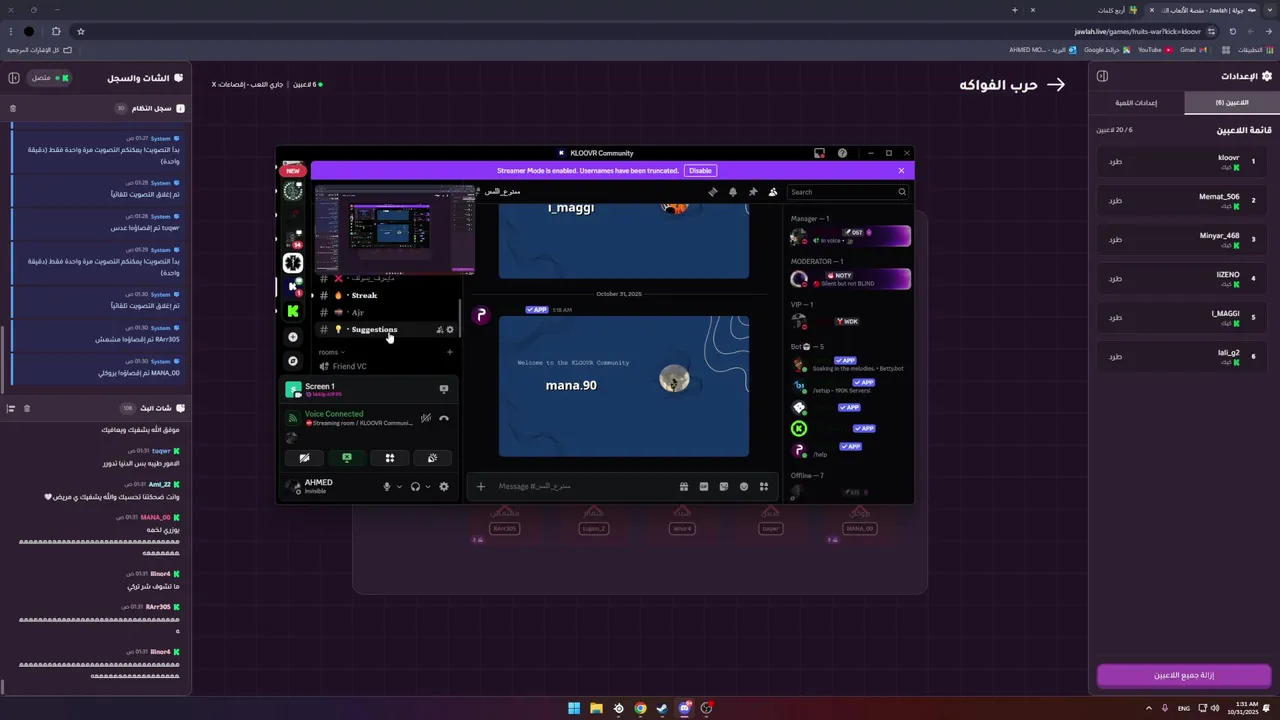The width and height of the screenshot is (1280, 720).
Task: Show hidden system tray icons
Action: (1148, 708)
